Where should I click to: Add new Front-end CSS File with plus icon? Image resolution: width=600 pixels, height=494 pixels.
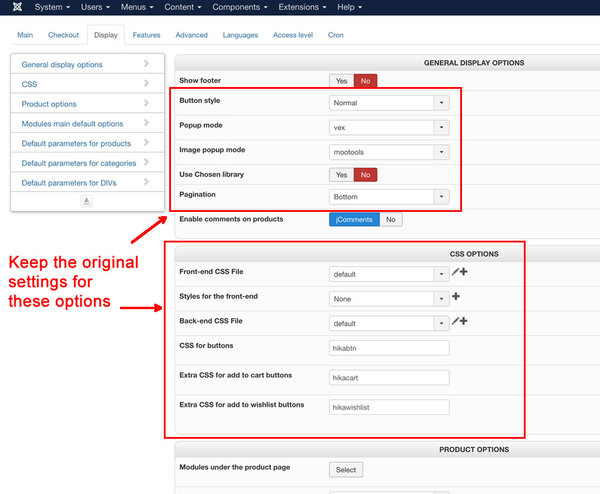pyautogui.click(x=463, y=272)
